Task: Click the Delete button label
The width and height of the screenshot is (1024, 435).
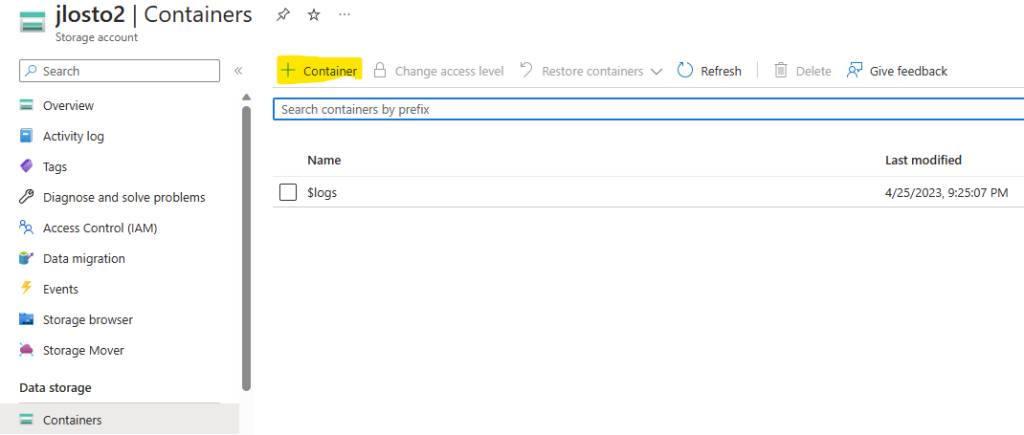Action: coord(813,71)
